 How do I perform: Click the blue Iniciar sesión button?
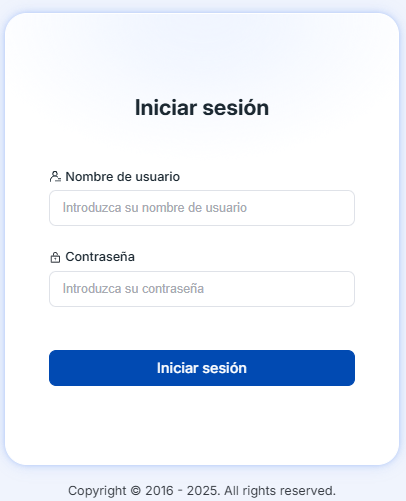coord(202,368)
